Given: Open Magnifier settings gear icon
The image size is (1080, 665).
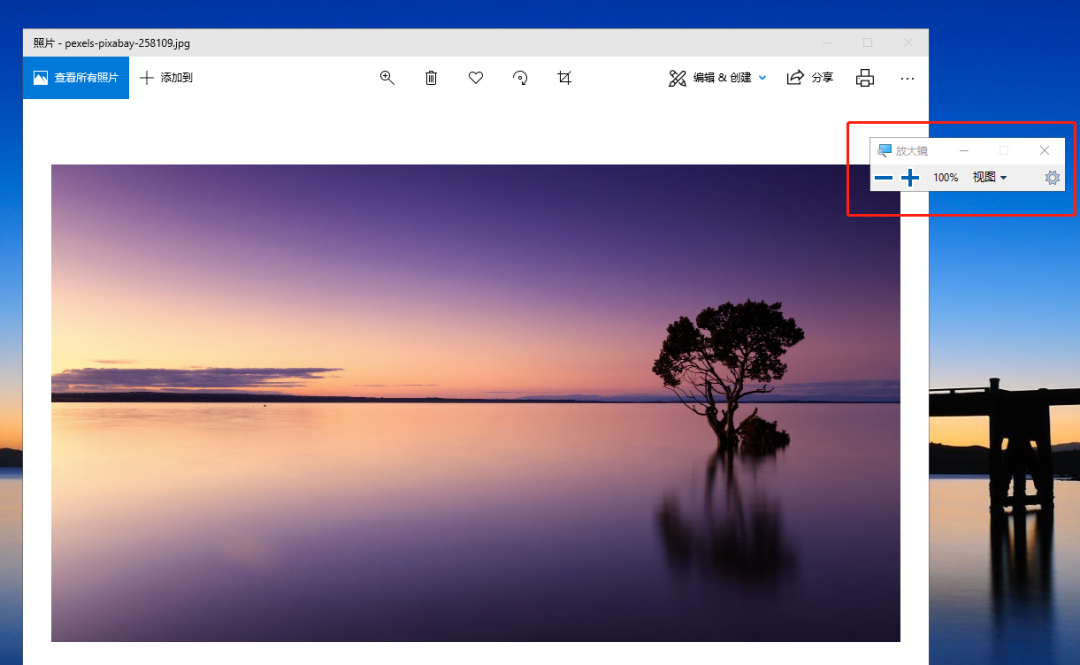Looking at the screenshot, I should 1052,178.
